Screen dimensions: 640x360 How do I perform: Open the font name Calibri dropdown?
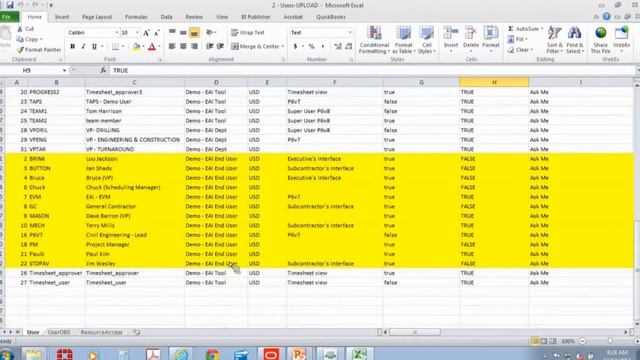point(116,33)
